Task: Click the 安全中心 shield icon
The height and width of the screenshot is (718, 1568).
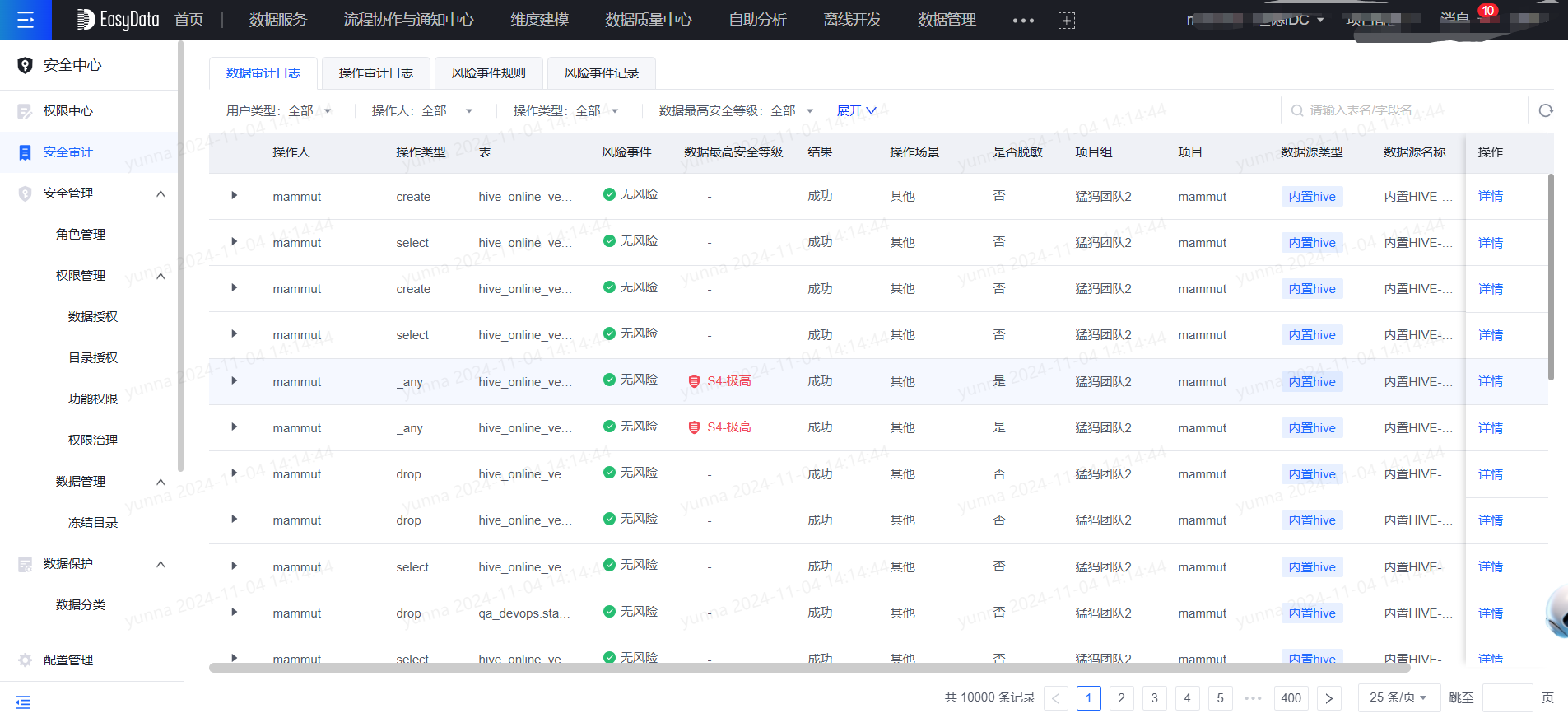Action: point(26,65)
